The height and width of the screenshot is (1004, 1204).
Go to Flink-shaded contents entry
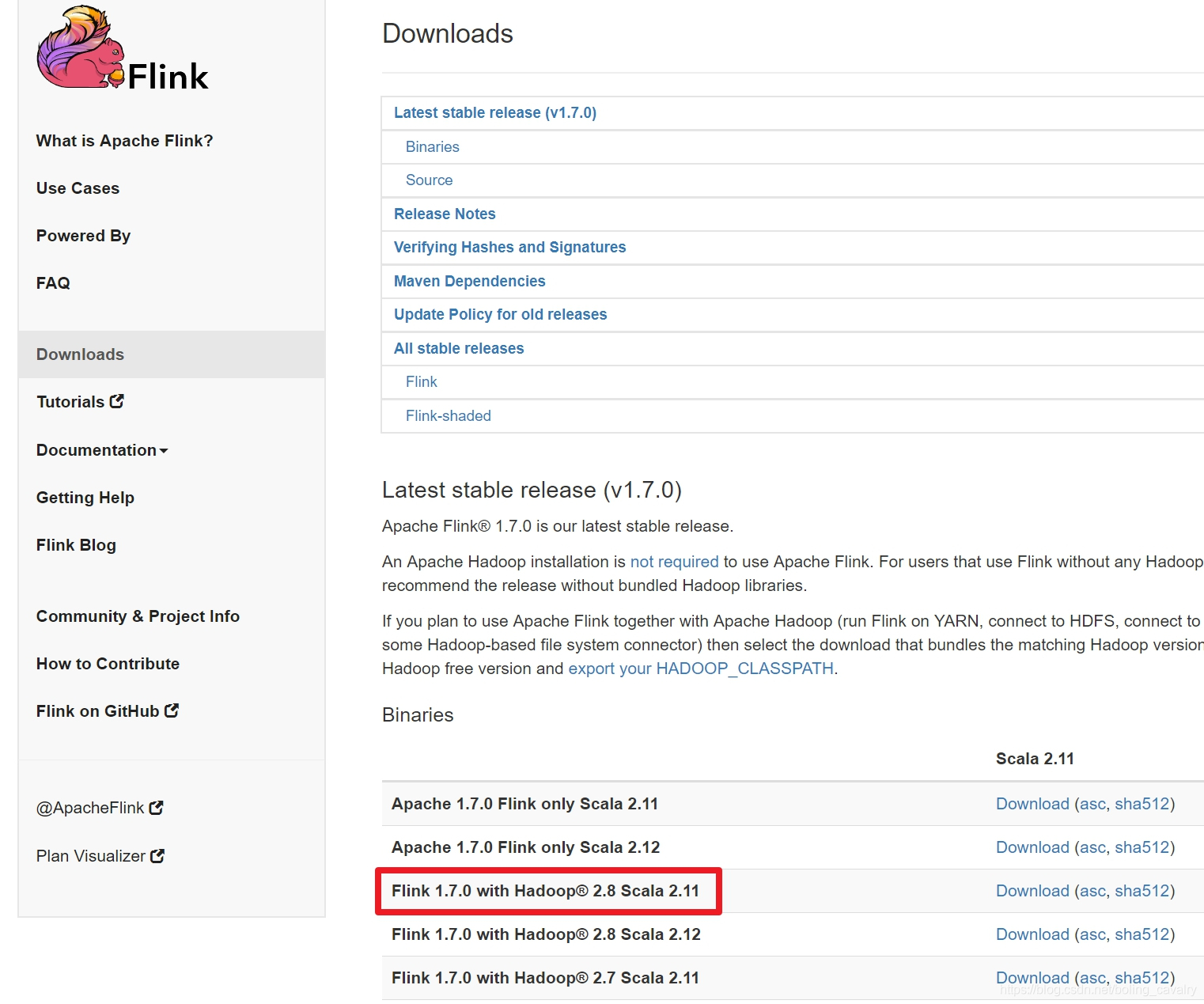point(448,416)
